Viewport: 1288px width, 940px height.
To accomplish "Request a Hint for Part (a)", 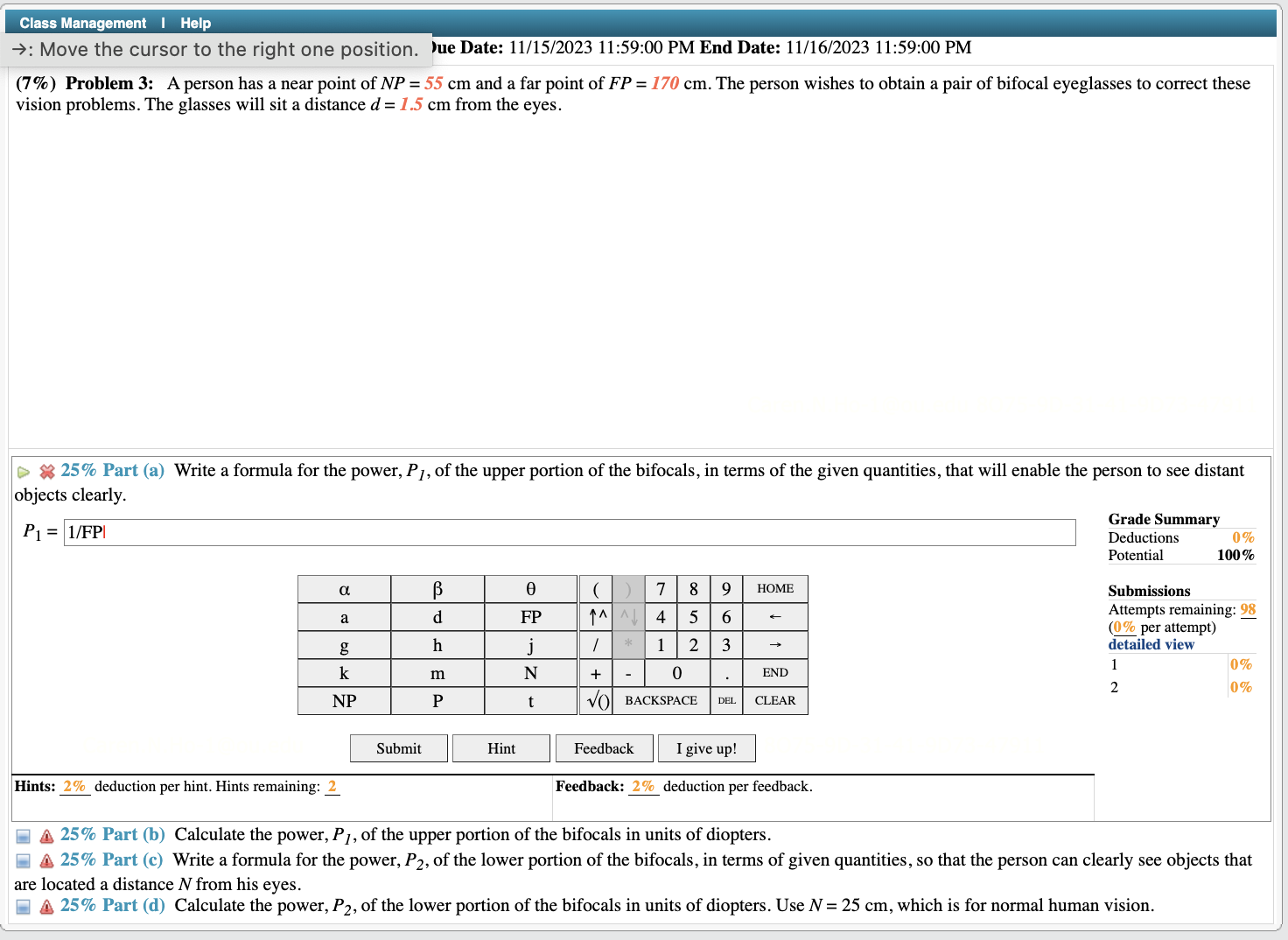I will 501,748.
